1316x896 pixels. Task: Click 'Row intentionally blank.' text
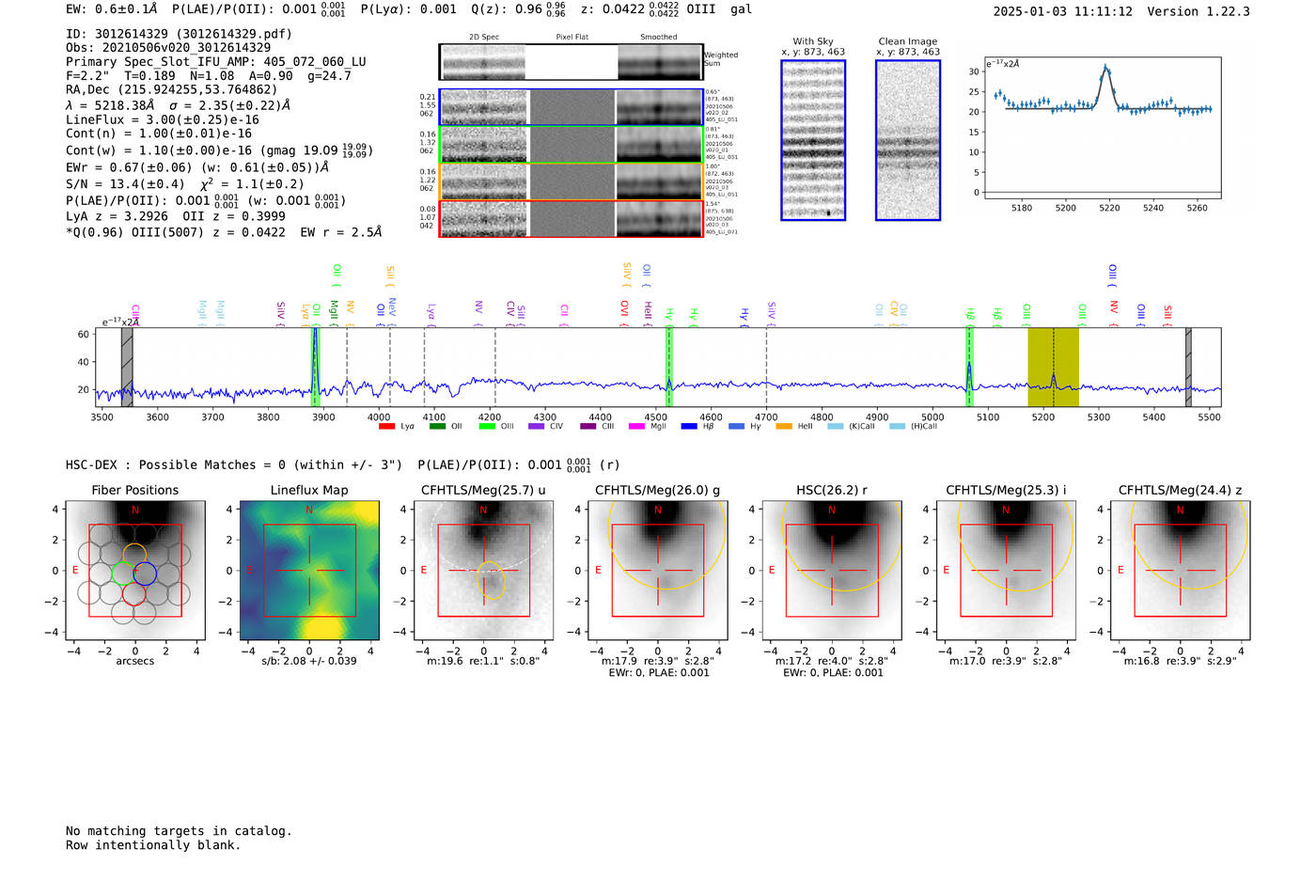click(x=153, y=845)
